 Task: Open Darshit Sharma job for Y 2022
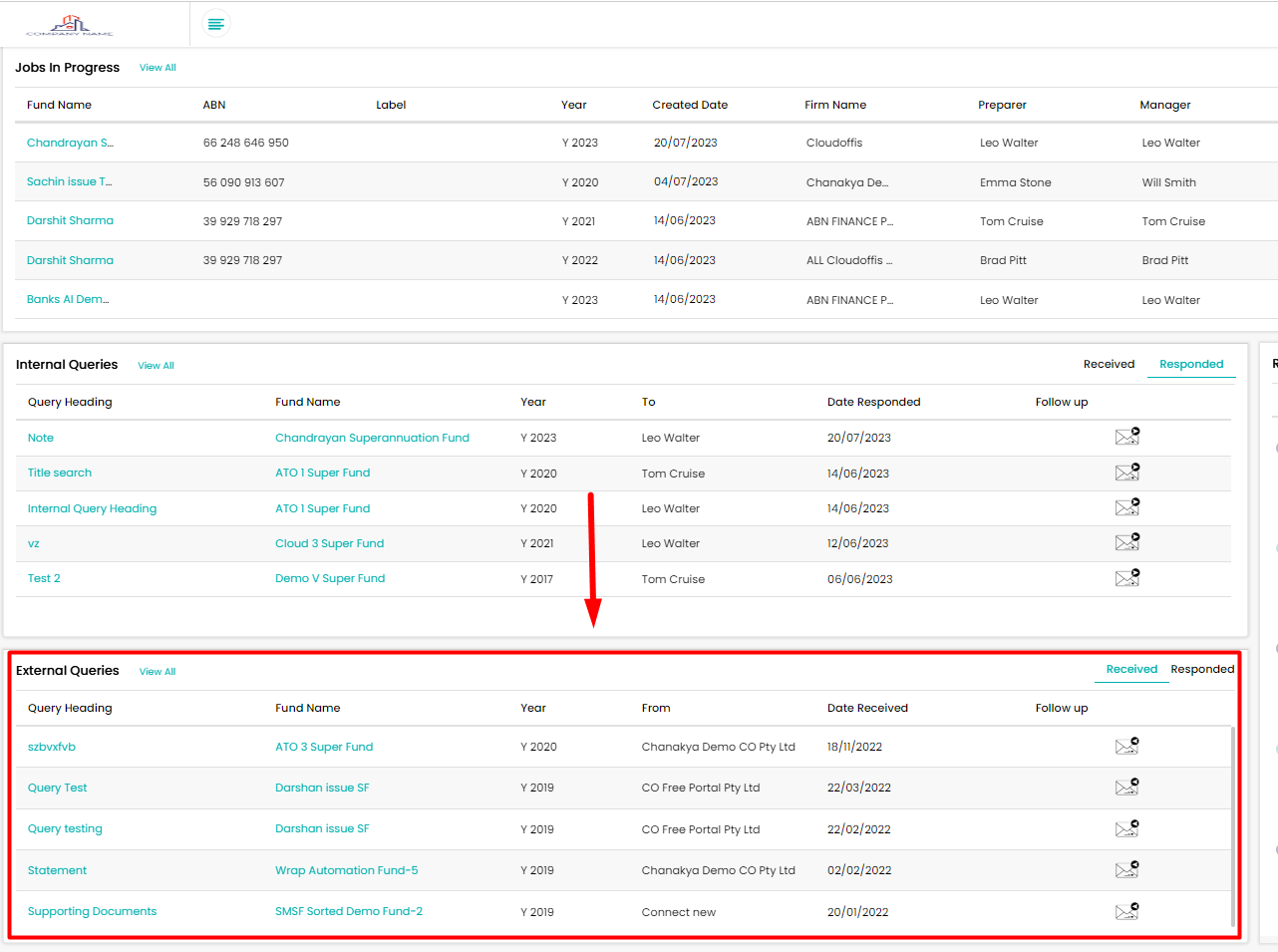click(x=70, y=260)
